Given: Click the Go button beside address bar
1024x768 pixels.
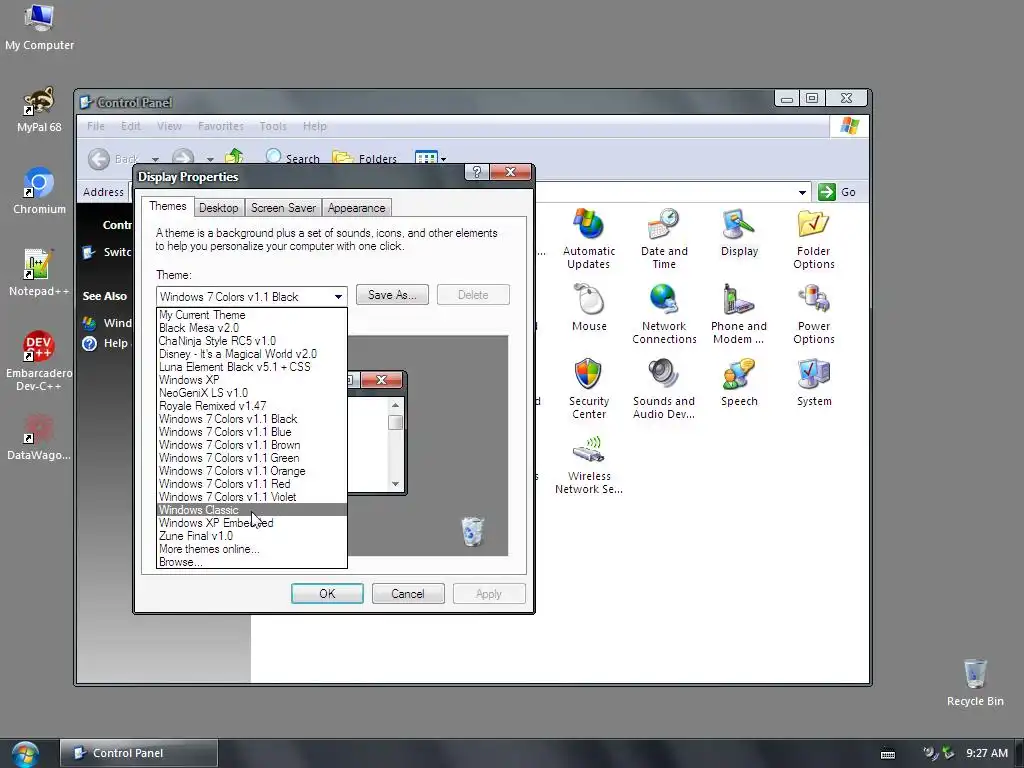Looking at the screenshot, I should point(838,192).
